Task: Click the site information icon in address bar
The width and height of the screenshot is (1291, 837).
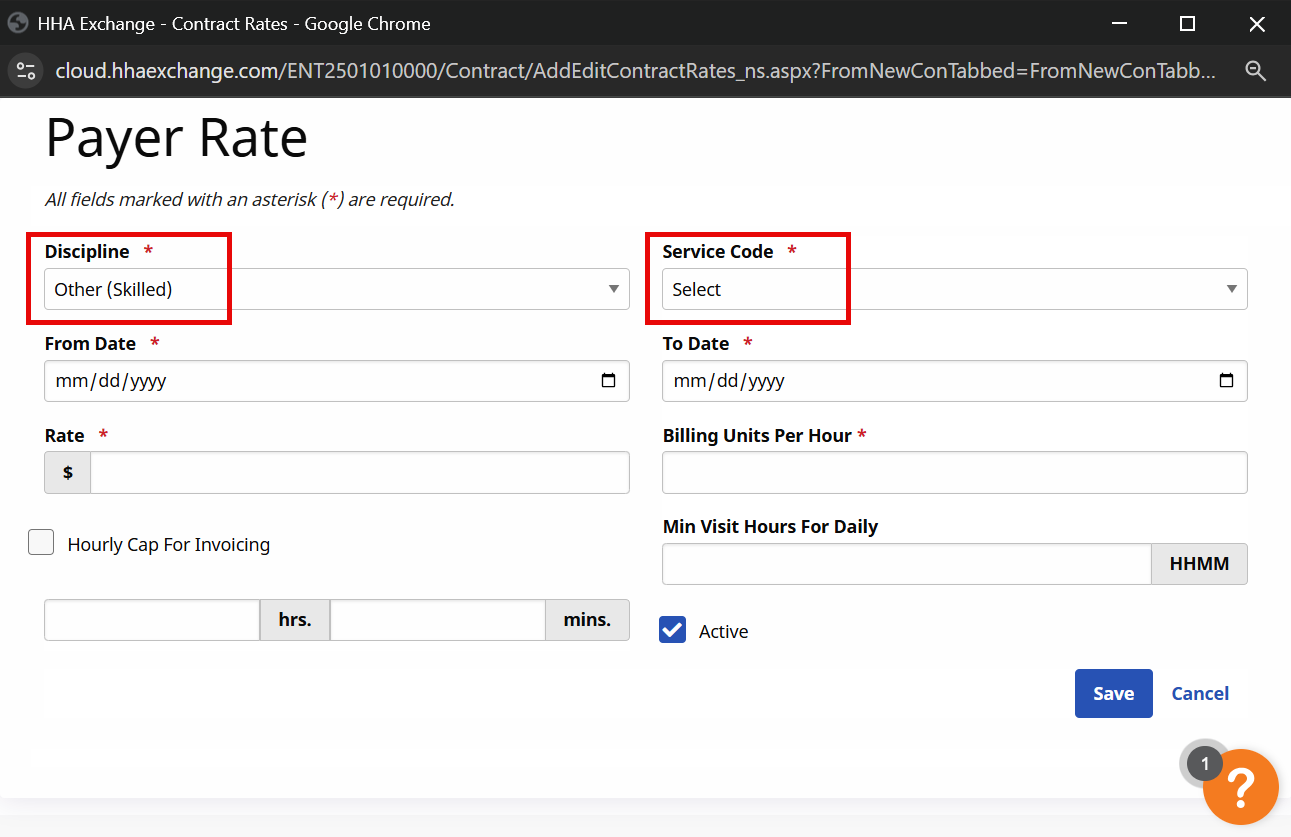Action: 25,71
